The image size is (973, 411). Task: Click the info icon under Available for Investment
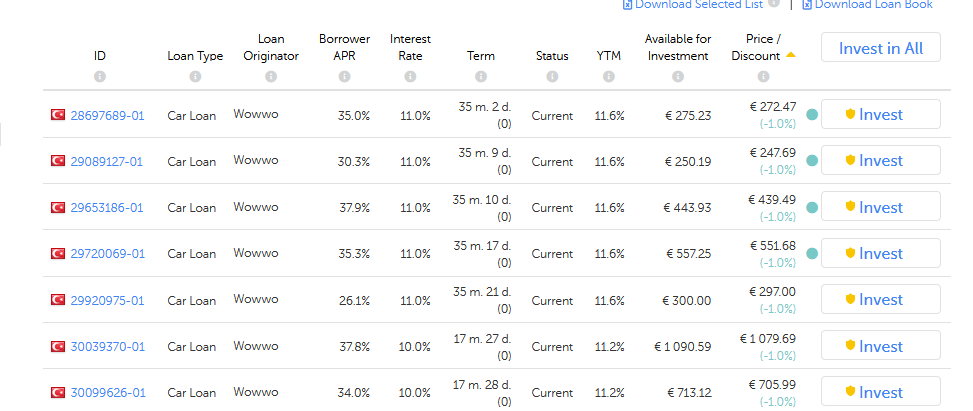pyautogui.click(x=679, y=77)
